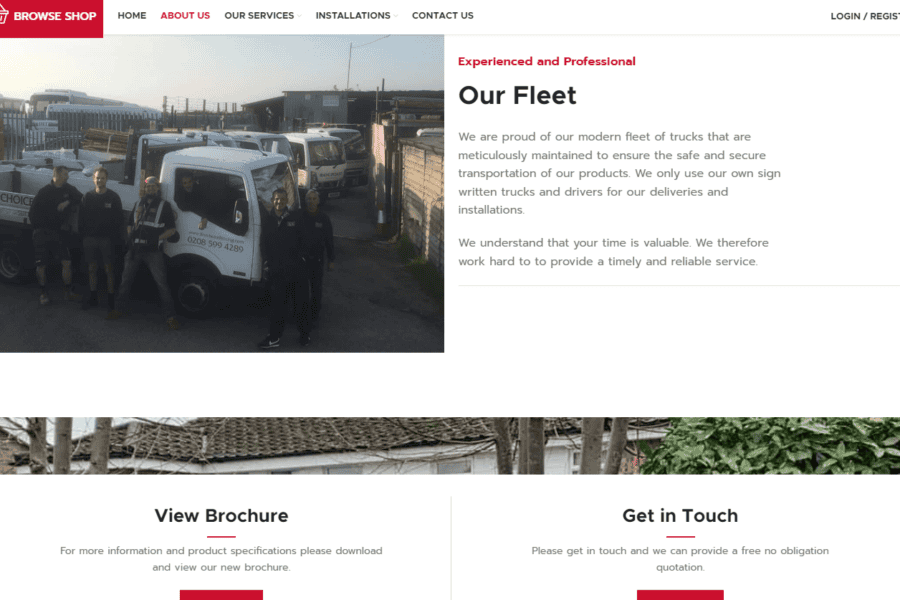Click the rooftop banner image
This screenshot has height=600, width=900.
(x=450, y=446)
